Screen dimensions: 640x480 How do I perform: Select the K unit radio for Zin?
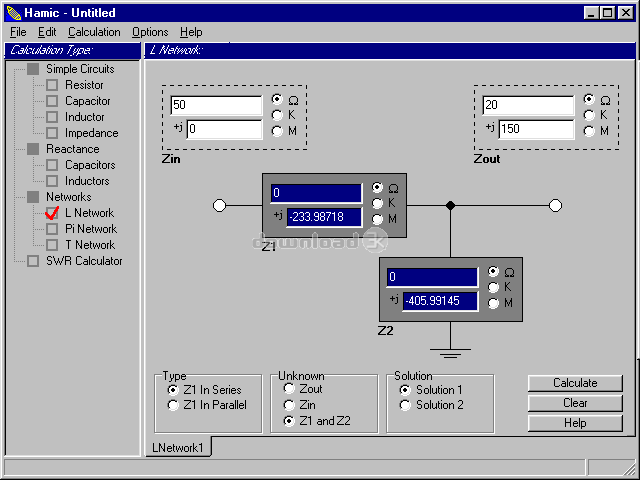coord(277,115)
